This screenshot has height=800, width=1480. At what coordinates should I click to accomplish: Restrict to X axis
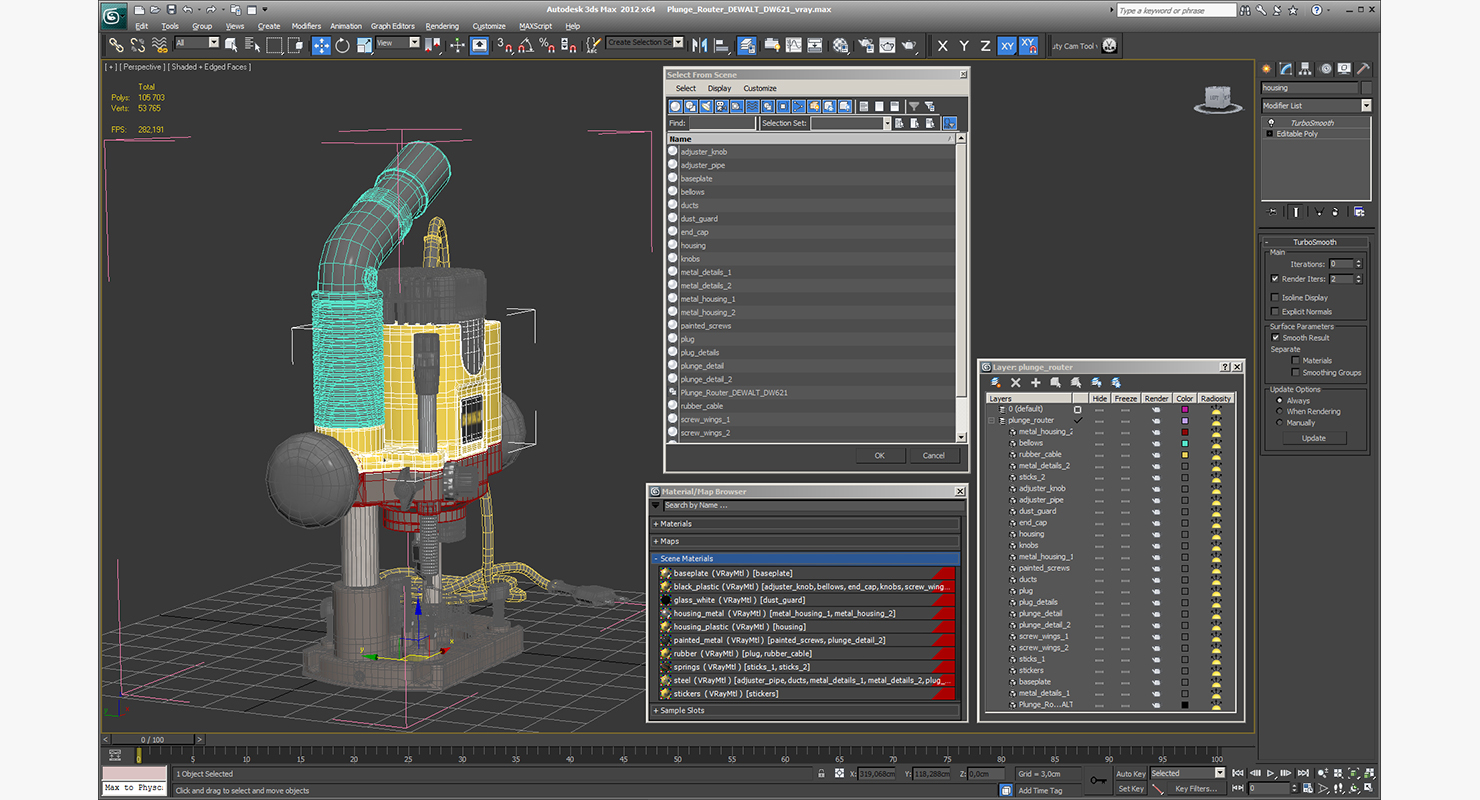coord(942,46)
